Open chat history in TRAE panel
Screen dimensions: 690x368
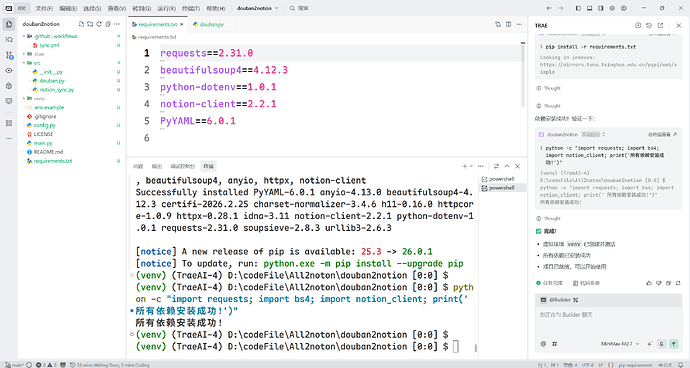click(649, 26)
